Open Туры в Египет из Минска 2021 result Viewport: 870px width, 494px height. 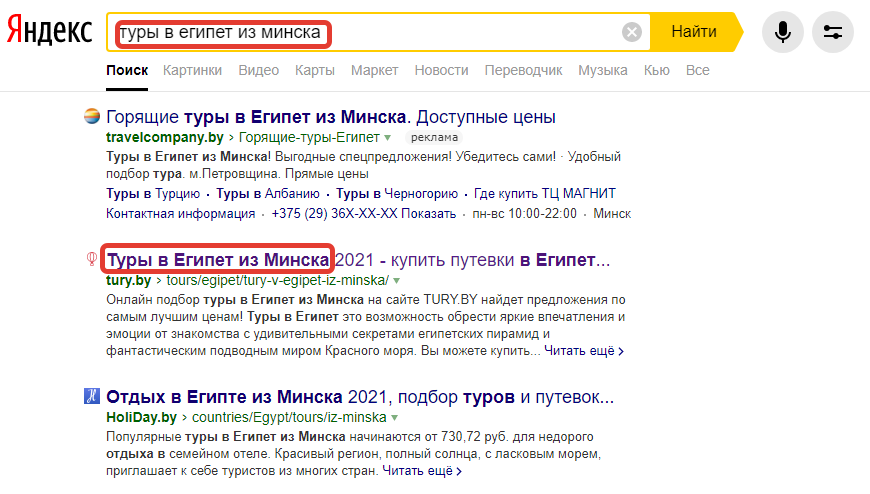[x=358, y=260]
